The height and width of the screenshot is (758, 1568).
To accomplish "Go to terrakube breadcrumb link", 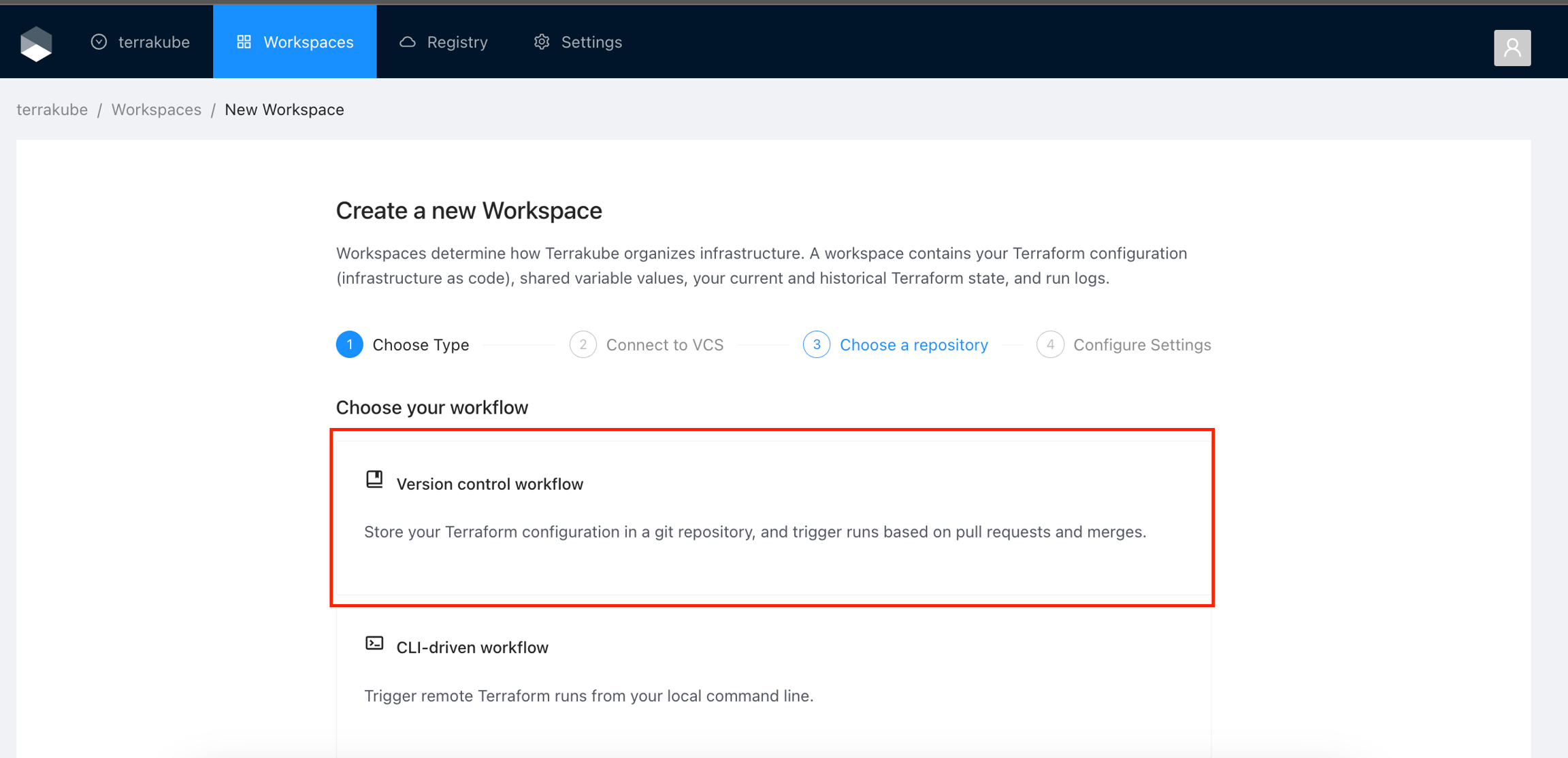I will coord(52,110).
